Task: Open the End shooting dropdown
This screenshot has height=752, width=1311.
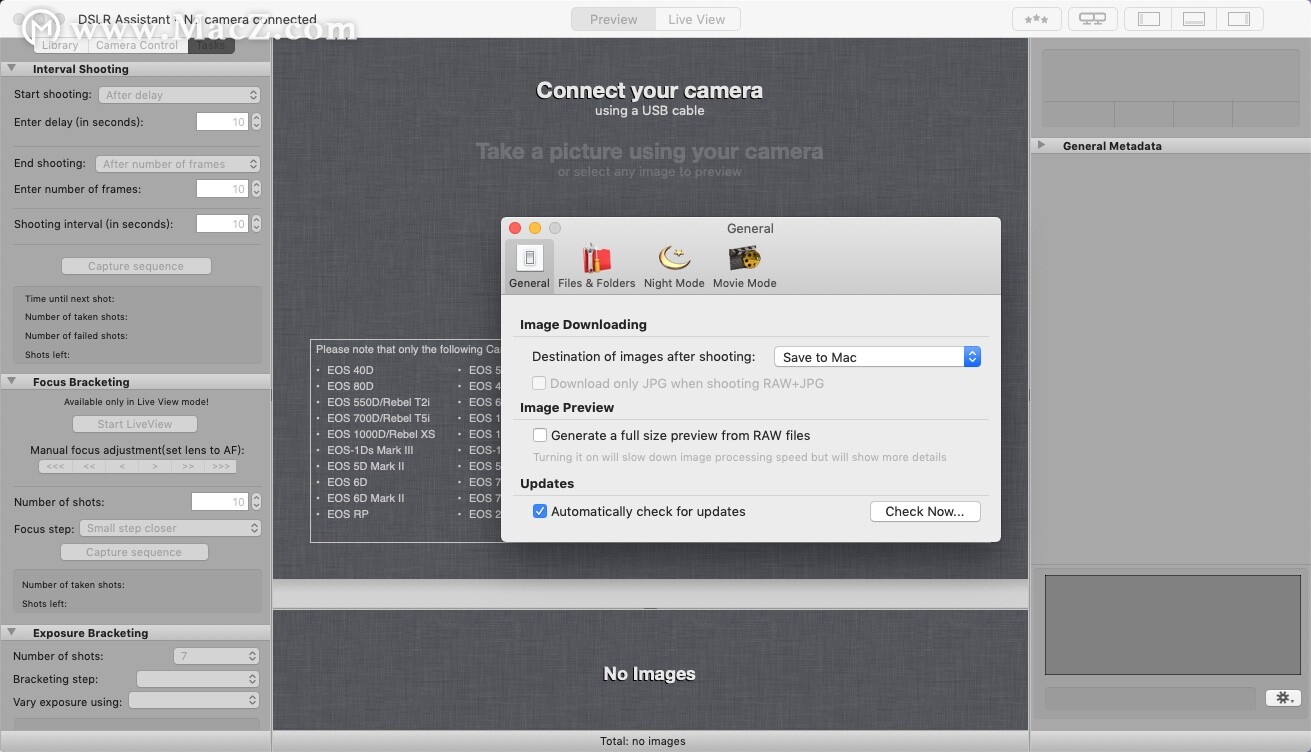Action: pyautogui.click(x=179, y=164)
